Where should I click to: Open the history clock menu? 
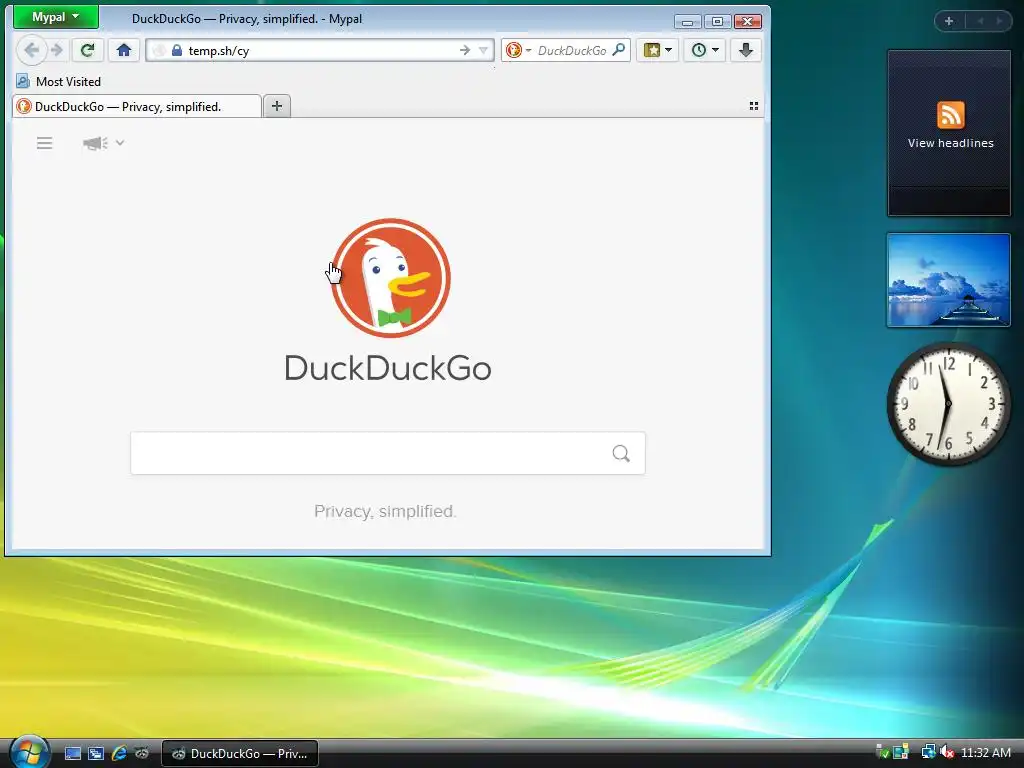[x=705, y=50]
